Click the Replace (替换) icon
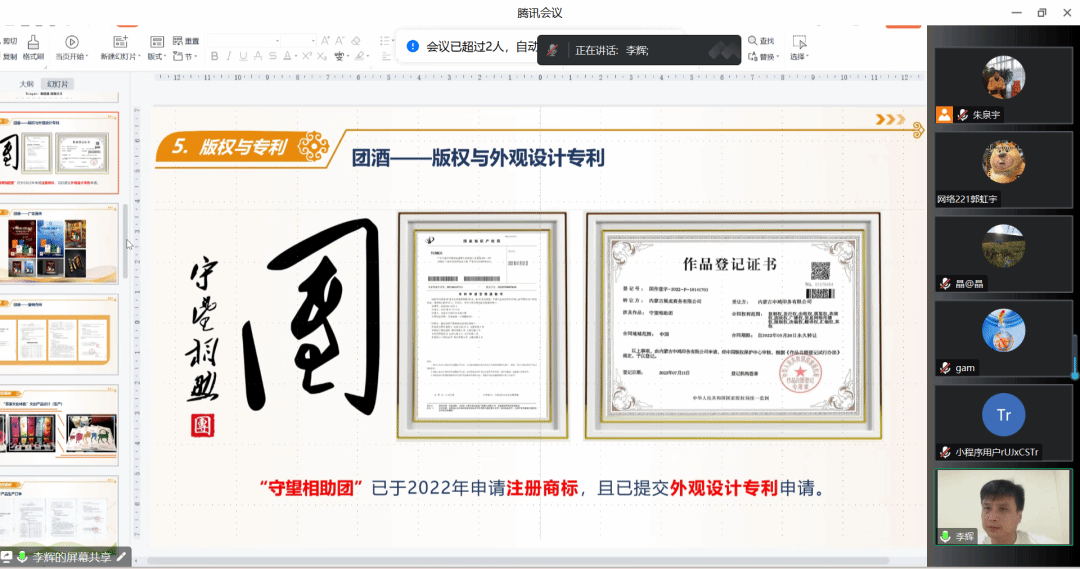The height and width of the screenshot is (569, 1080). 753,56
